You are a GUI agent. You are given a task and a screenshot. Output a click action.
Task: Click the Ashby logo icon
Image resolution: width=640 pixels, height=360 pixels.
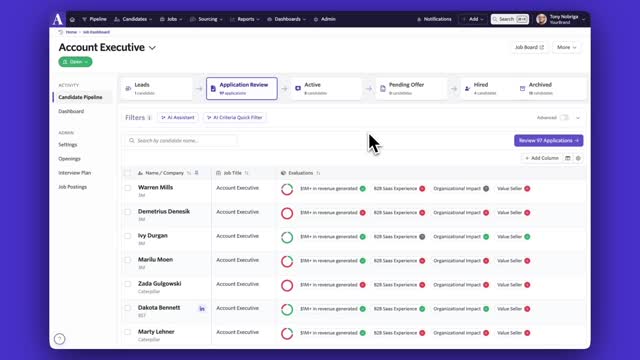(58, 19)
